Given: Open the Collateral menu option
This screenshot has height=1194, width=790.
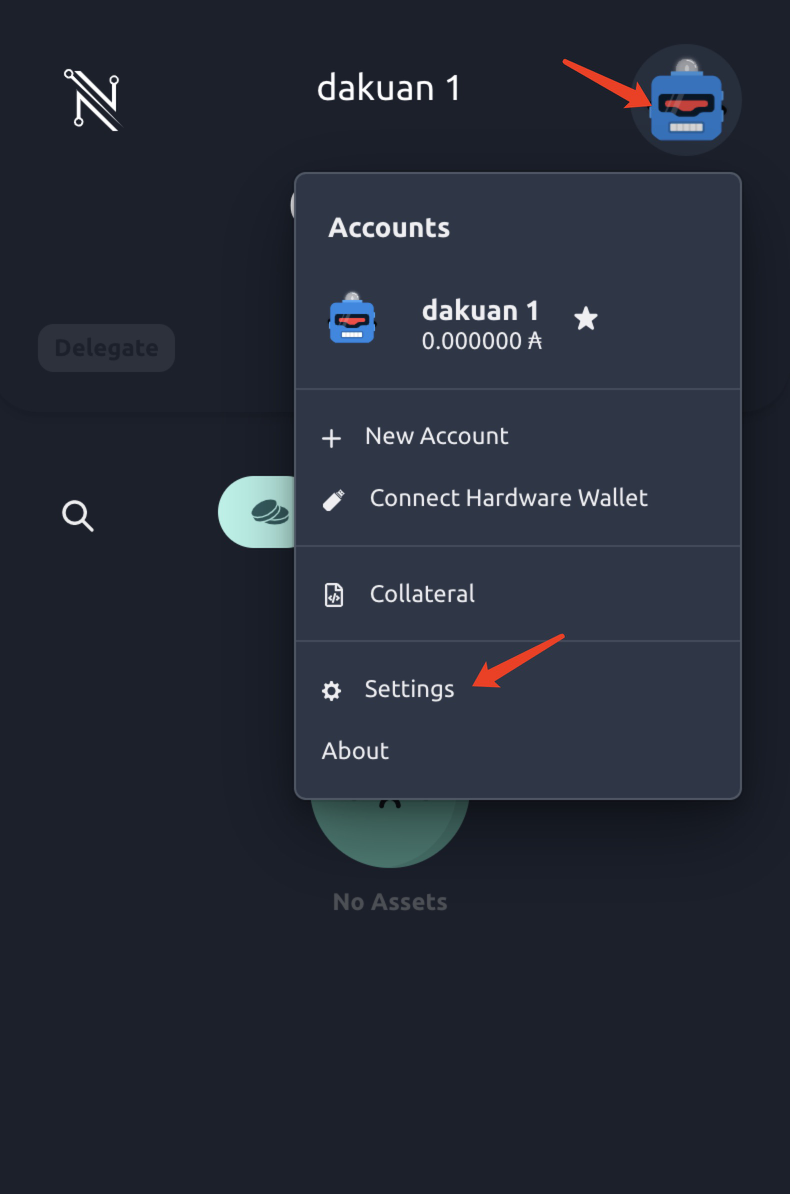Looking at the screenshot, I should [x=422, y=594].
